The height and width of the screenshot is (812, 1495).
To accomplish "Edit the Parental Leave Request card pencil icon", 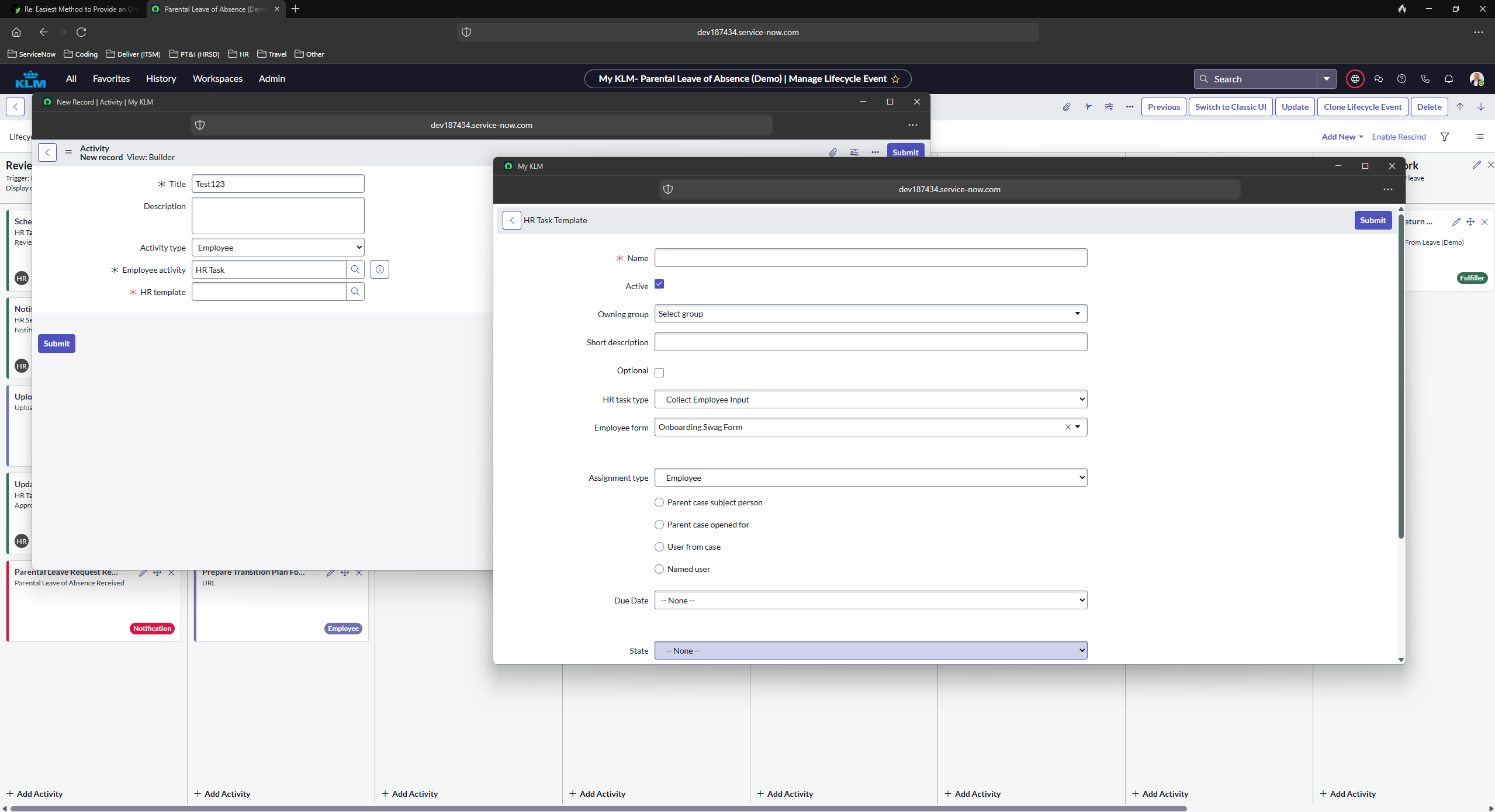I will pos(143,573).
